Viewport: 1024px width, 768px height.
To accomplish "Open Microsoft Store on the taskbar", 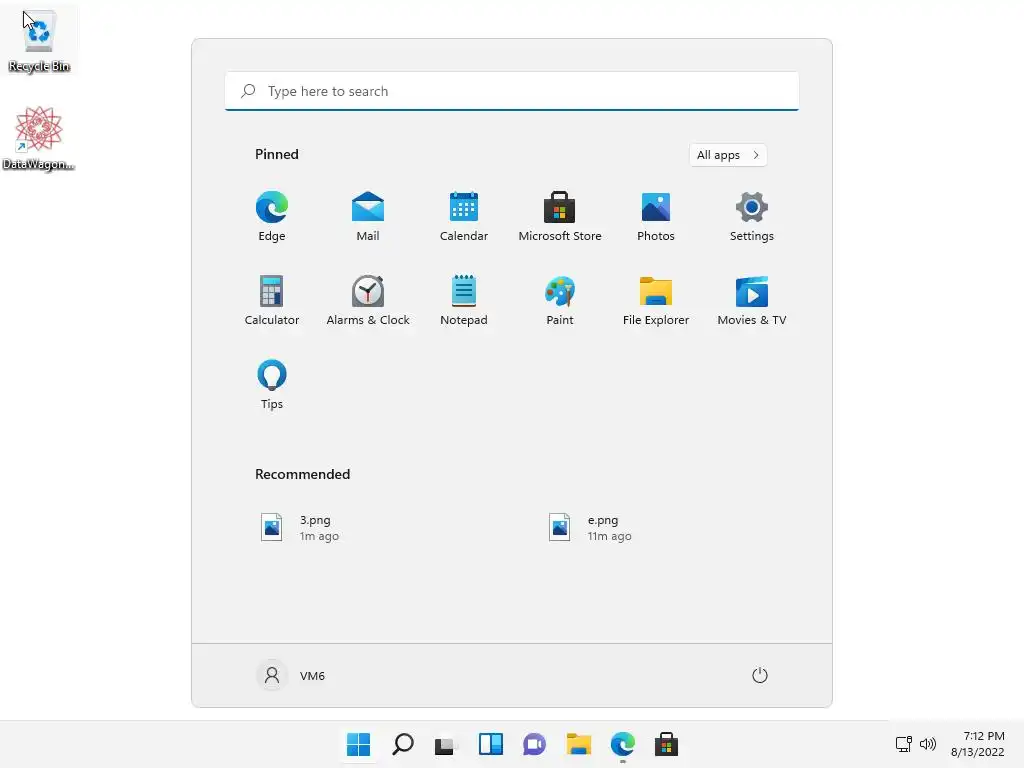I will tap(666, 744).
